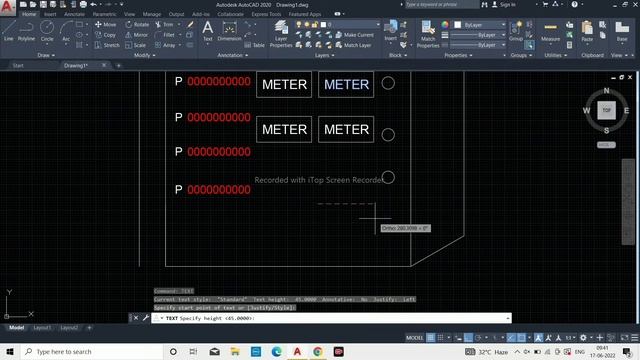Toggle annotation objects visibility in status bar
The height and width of the screenshot is (360, 640).
tap(539, 338)
